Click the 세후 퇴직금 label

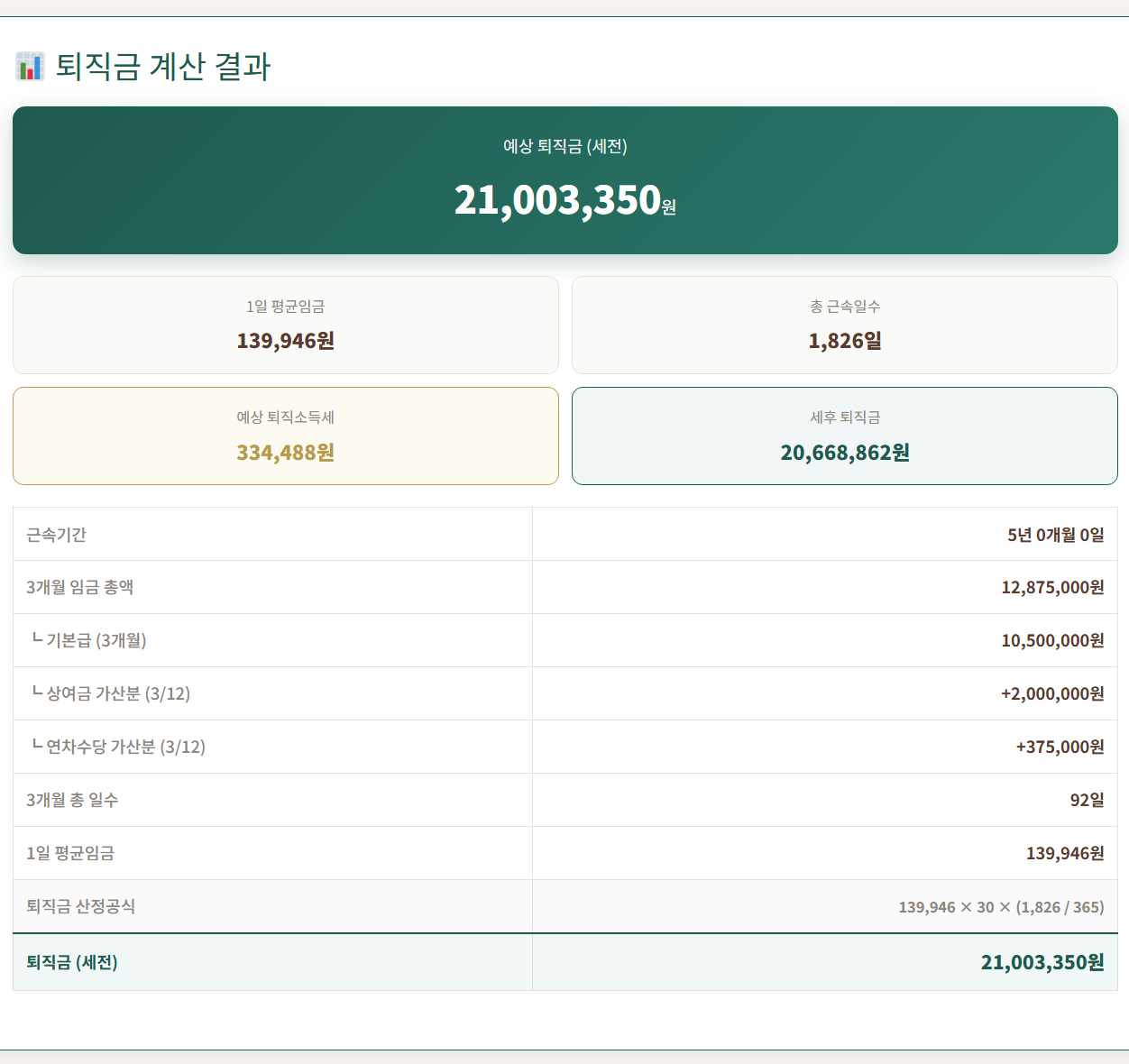click(845, 417)
